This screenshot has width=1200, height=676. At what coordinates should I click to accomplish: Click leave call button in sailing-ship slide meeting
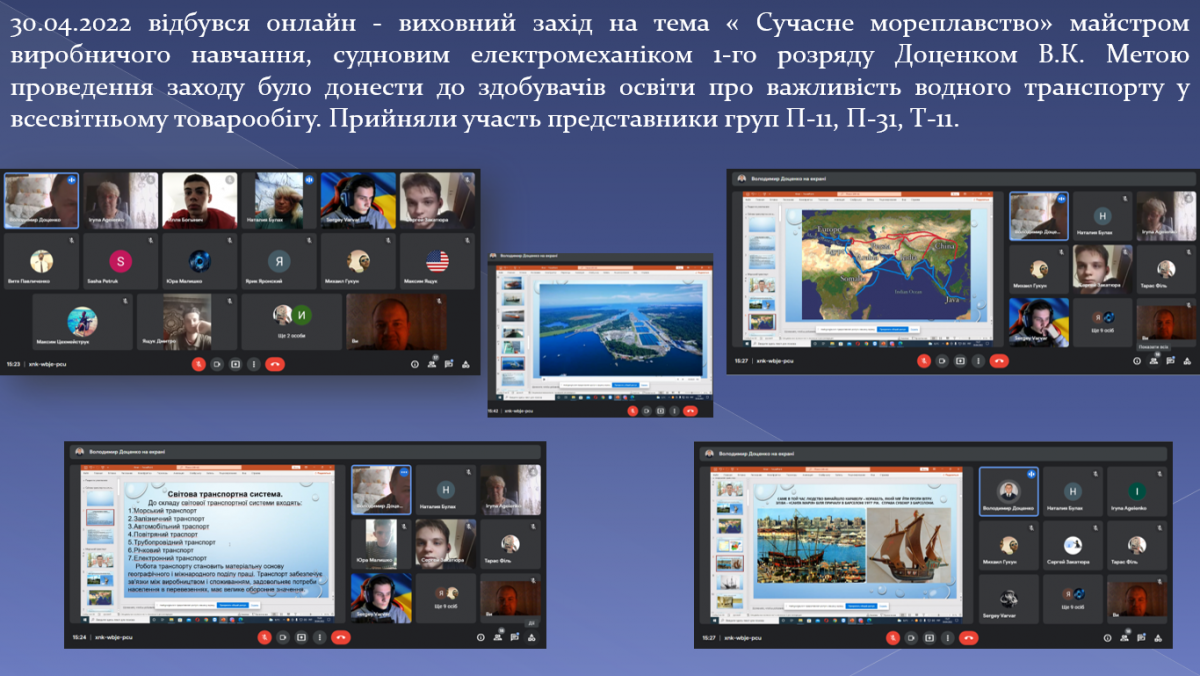coord(968,637)
